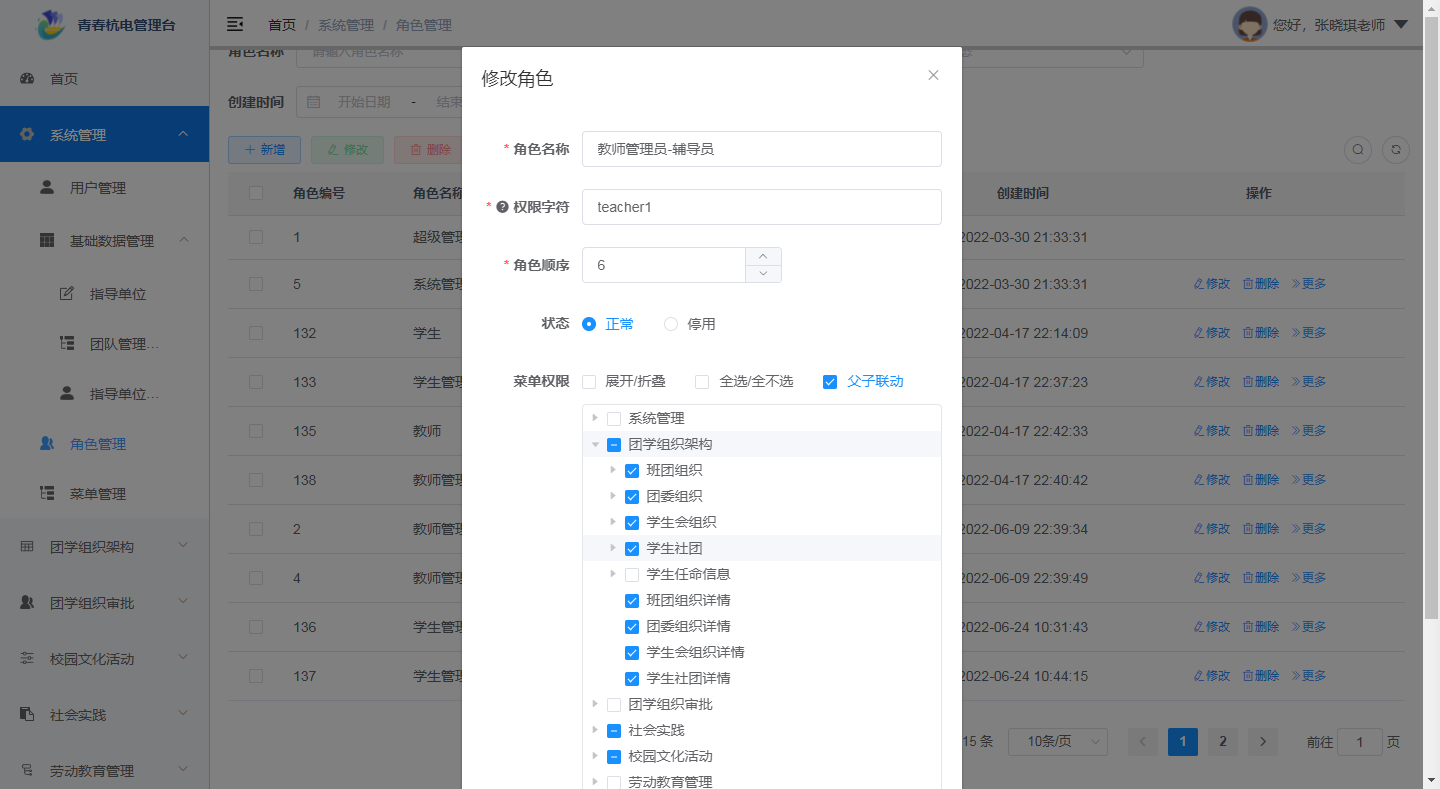Screen dimensions: 1440x789
Task: Click the person icon beside 用户管理
Action: tap(47, 187)
